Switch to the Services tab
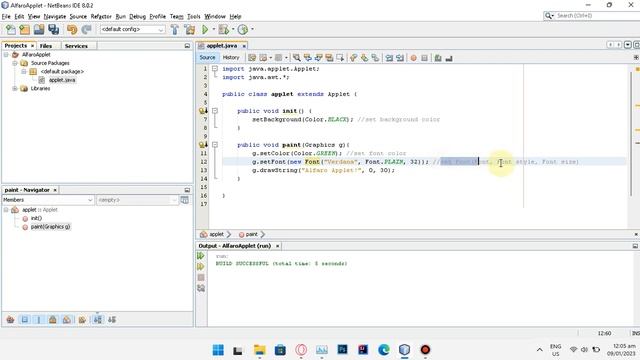The image size is (640, 360). click(76, 46)
